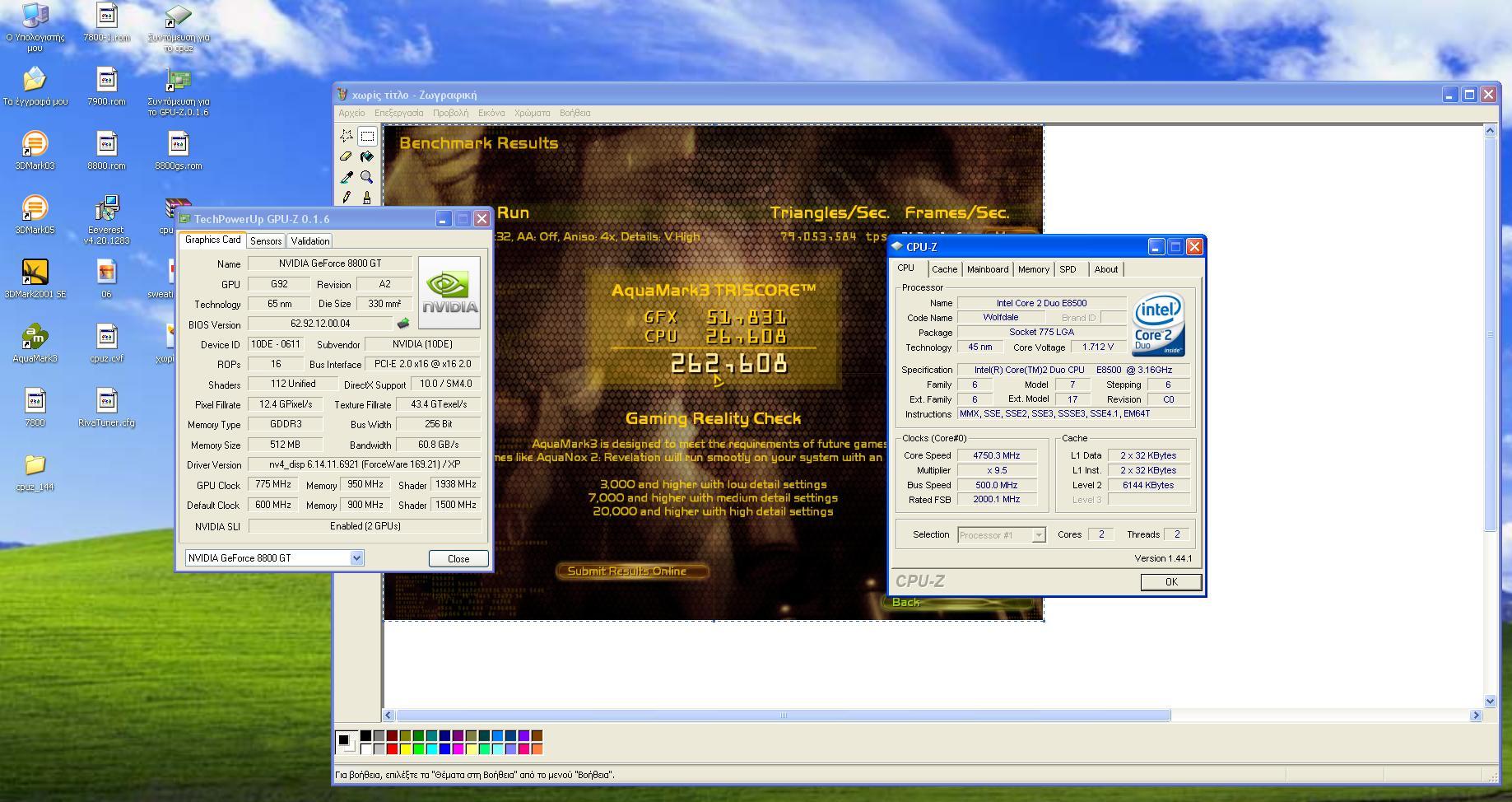Image resolution: width=1512 pixels, height=802 pixels.
Task: Select the desktop file named 7800
Action: [x=35, y=408]
